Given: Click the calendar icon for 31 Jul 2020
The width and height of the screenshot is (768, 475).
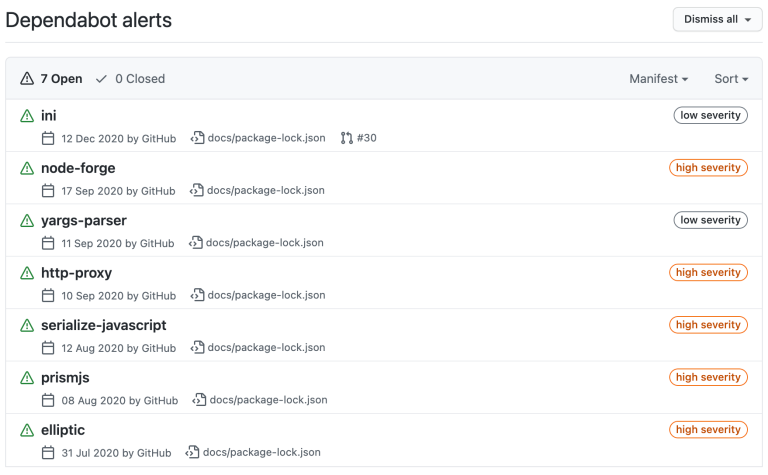Looking at the screenshot, I should pos(48,452).
